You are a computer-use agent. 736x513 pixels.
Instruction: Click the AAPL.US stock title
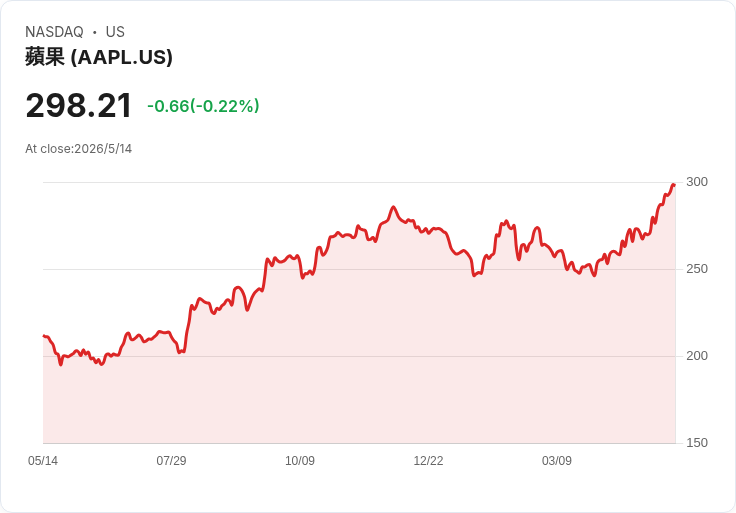click(99, 57)
